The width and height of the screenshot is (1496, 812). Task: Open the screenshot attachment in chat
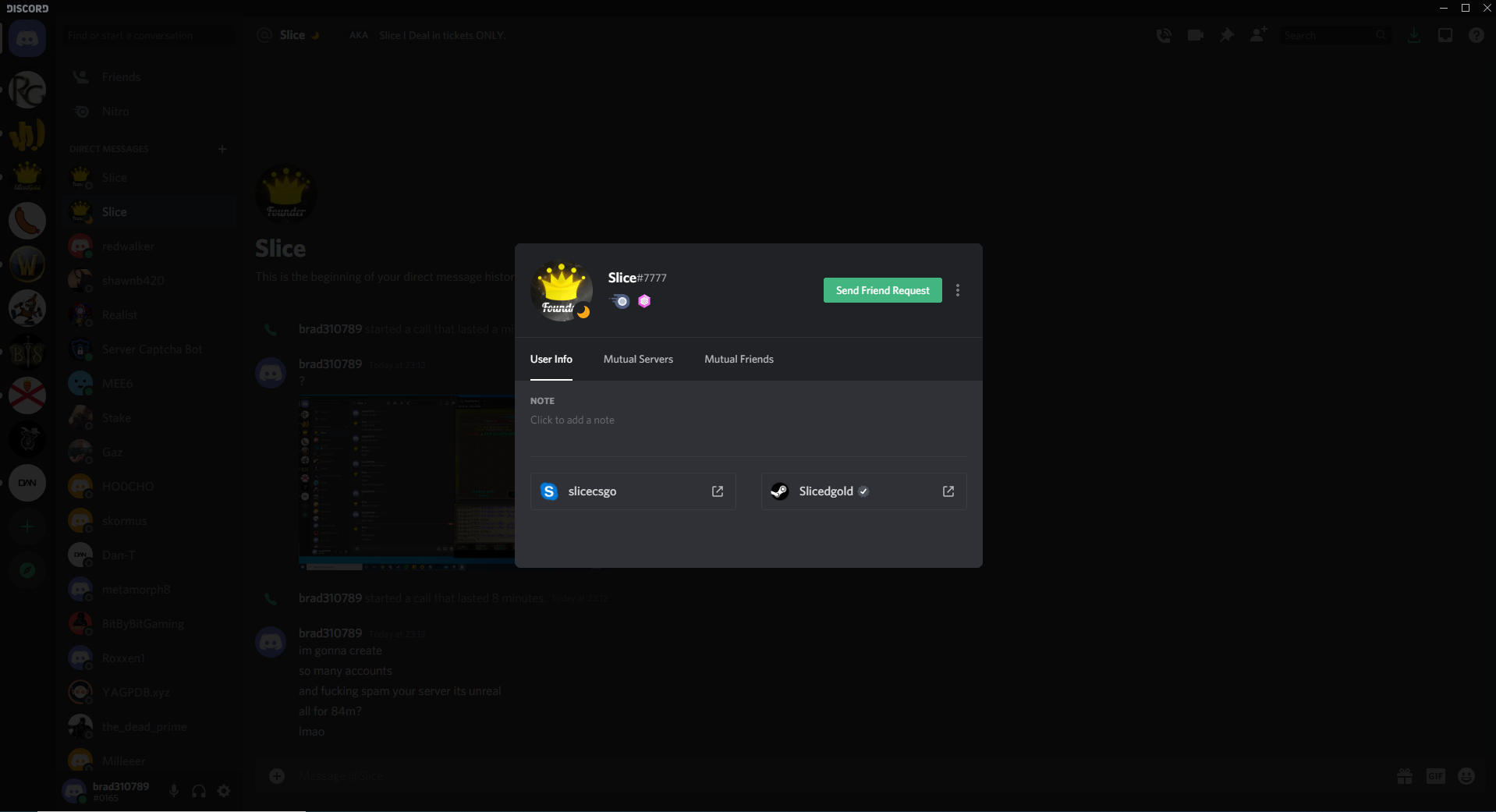(x=406, y=483)
